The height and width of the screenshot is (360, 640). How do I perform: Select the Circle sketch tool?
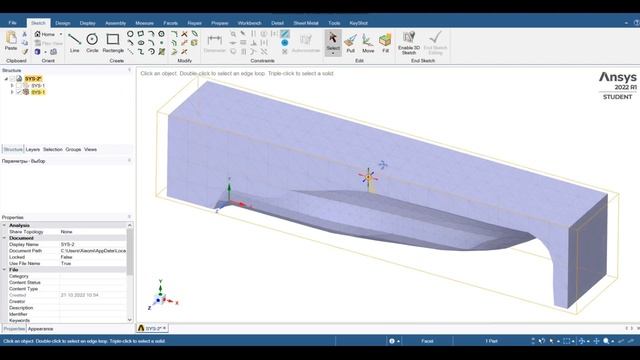[92, 42]
